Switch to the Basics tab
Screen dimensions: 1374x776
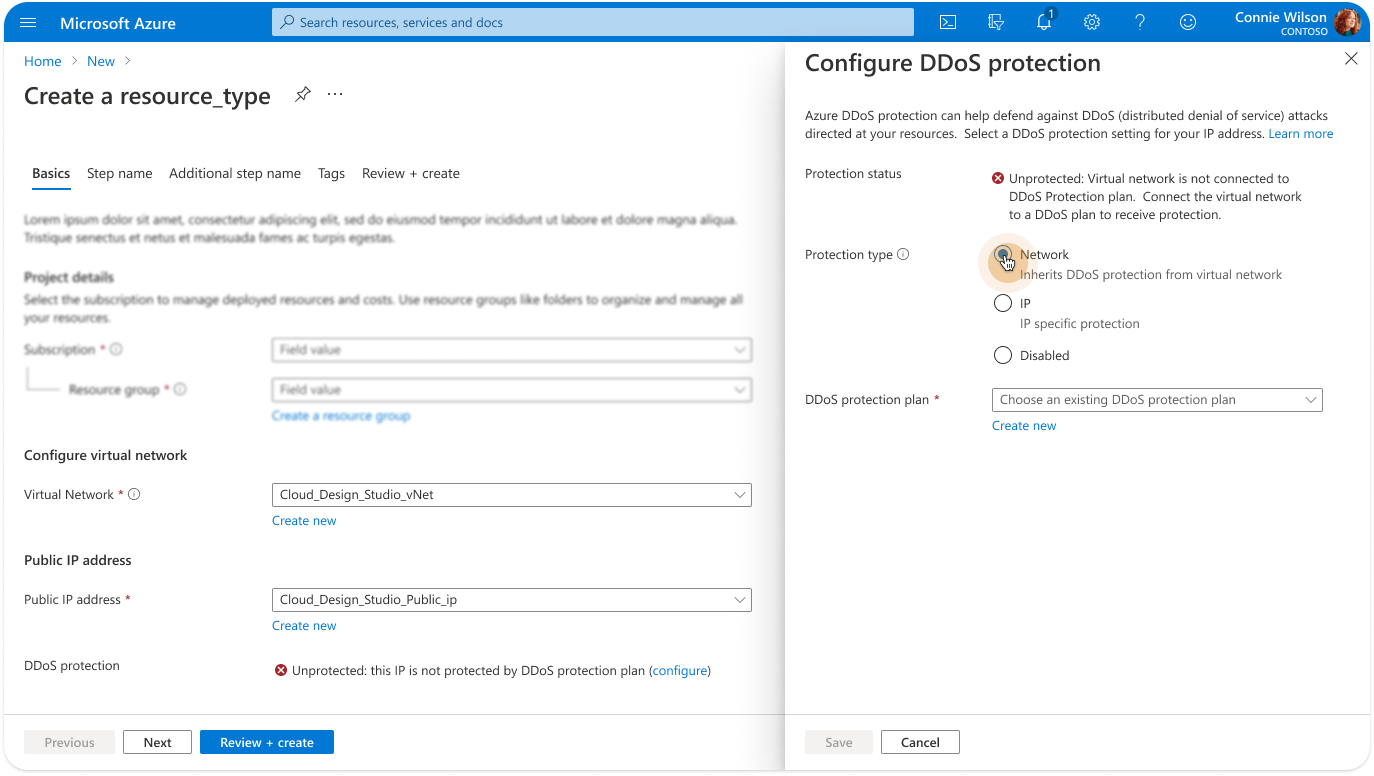(51, 173)
